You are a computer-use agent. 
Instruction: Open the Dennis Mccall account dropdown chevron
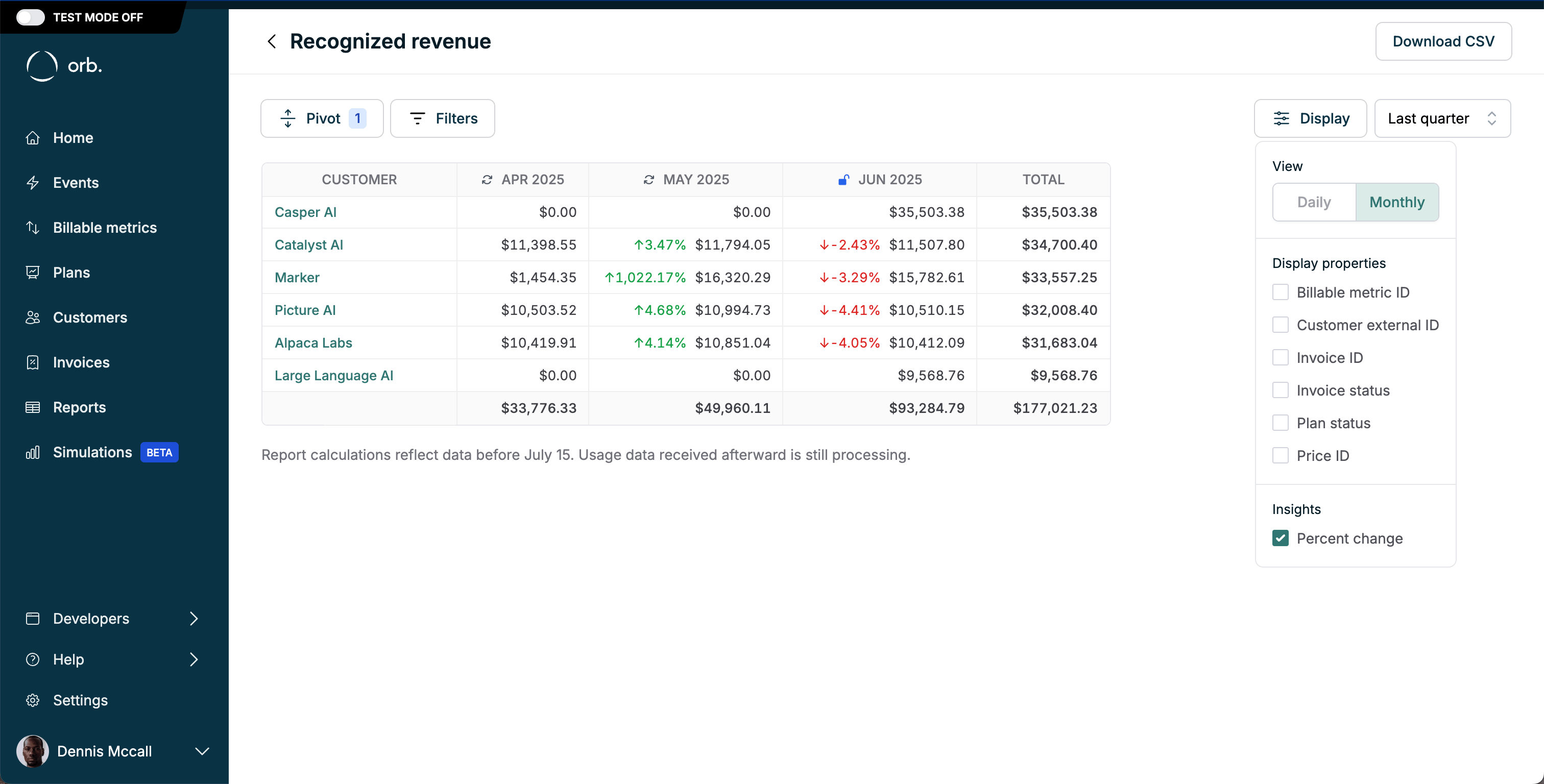tap(202, 752)
